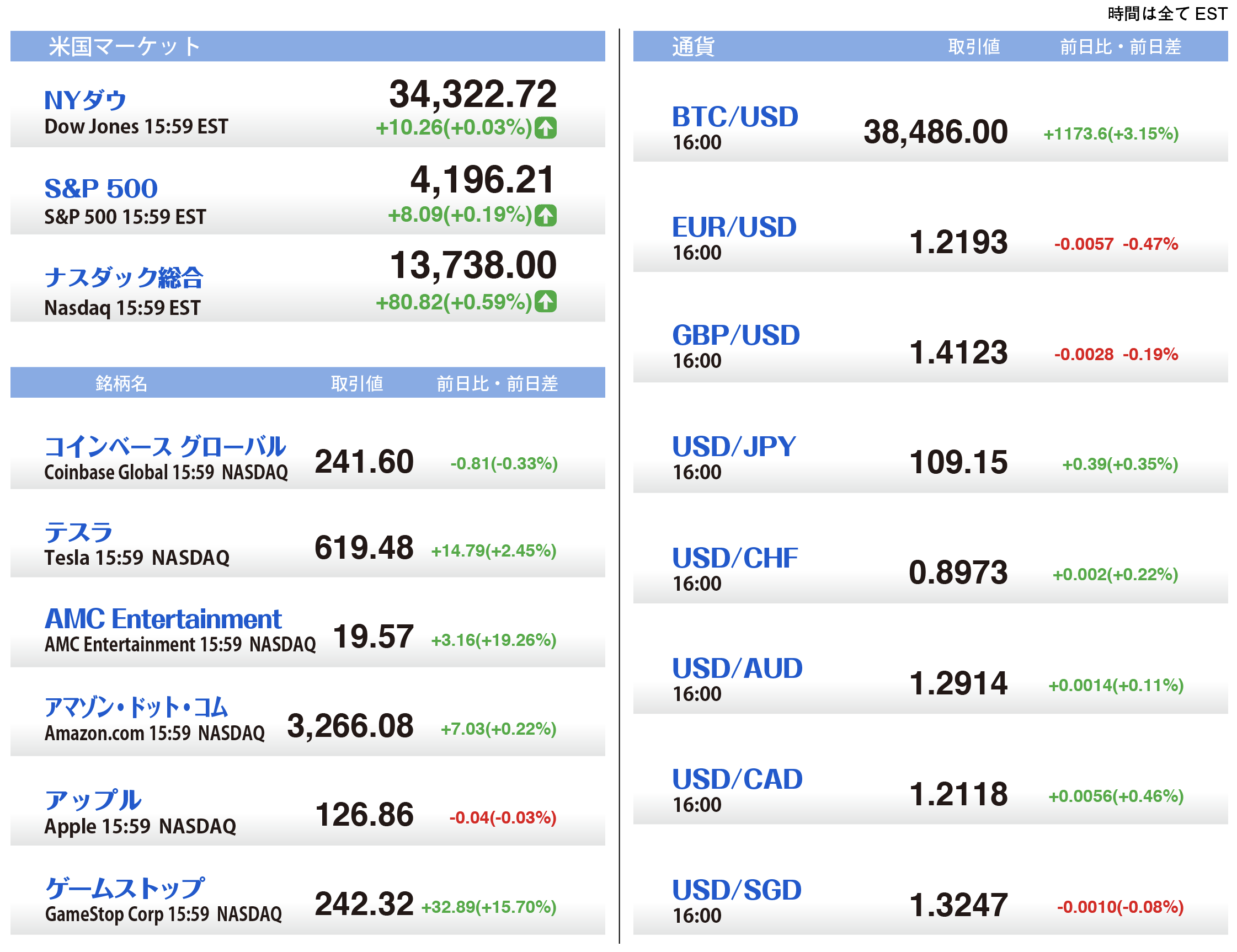Click the AMC Entertainment stock name

pos(163,619)
